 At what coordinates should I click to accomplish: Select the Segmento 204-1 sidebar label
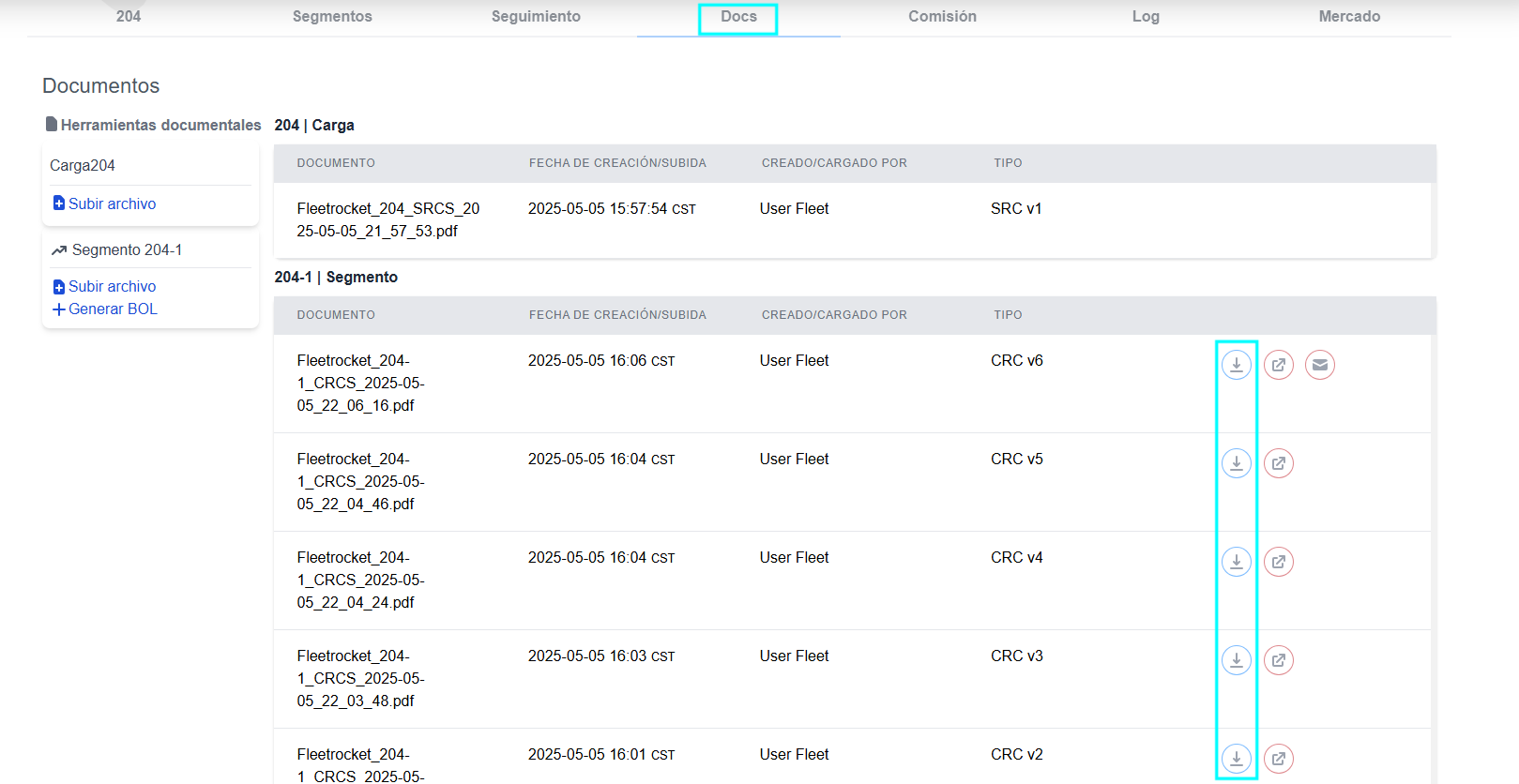127,249
